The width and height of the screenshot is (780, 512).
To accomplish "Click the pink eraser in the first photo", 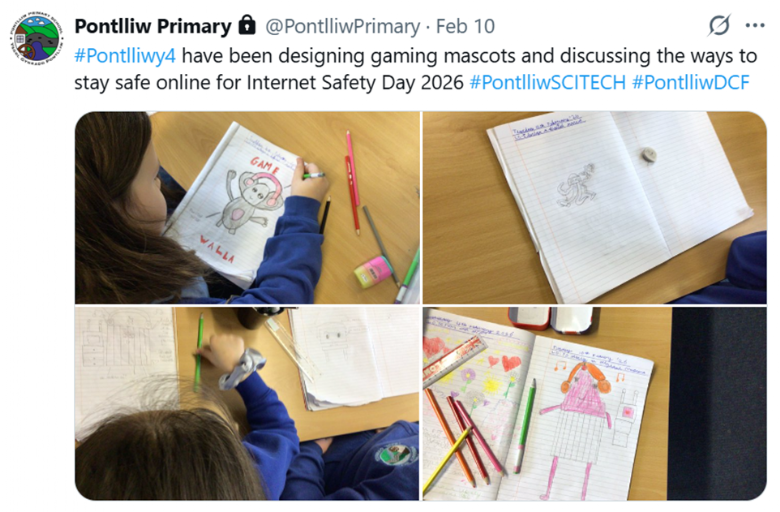I will [372, 272].
